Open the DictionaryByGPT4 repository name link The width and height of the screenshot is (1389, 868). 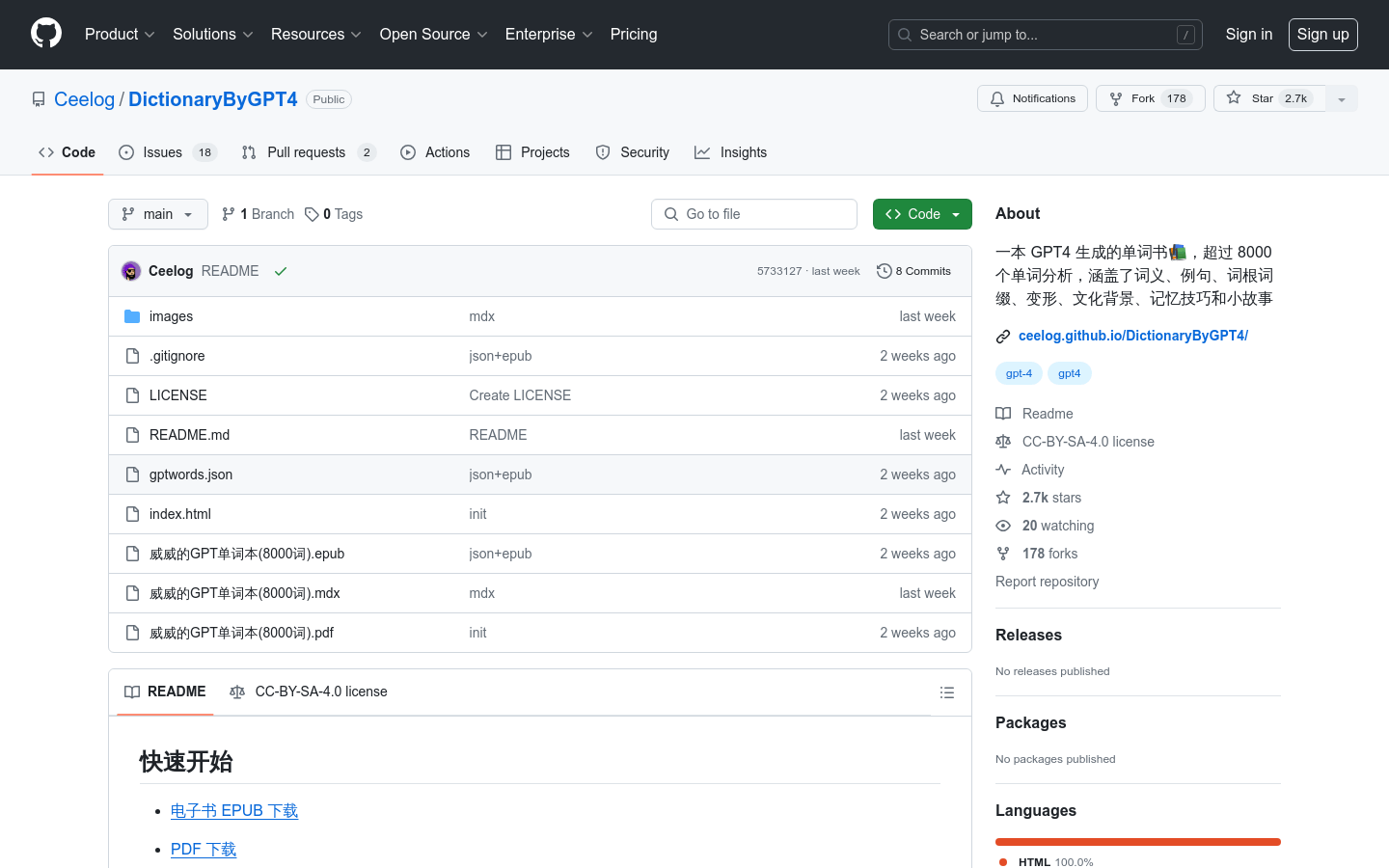pos(213,99)
